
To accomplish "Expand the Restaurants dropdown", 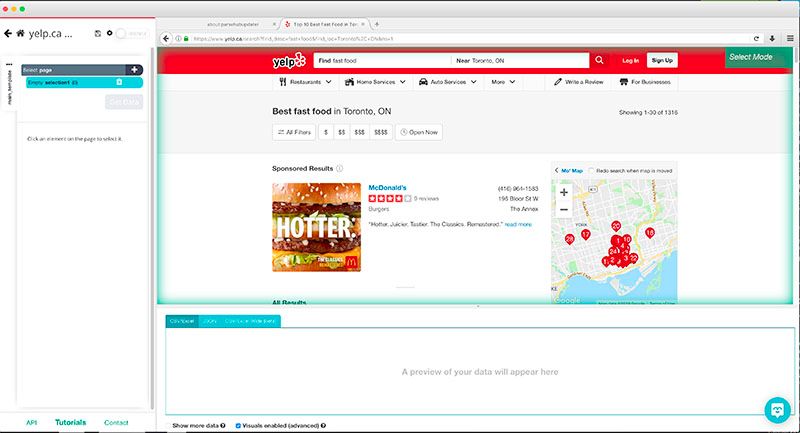I will (x=305, y=82).
